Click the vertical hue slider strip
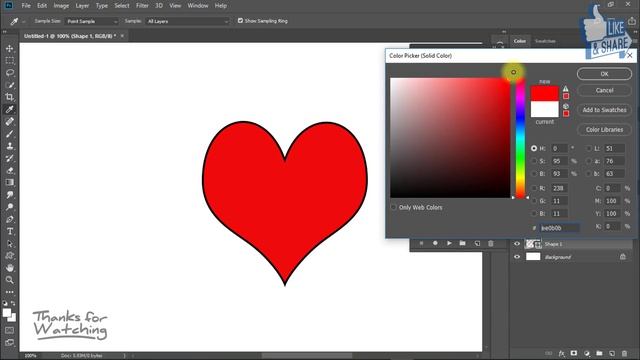This screenshot has width=640, height=360. click(x=520, y=138)
